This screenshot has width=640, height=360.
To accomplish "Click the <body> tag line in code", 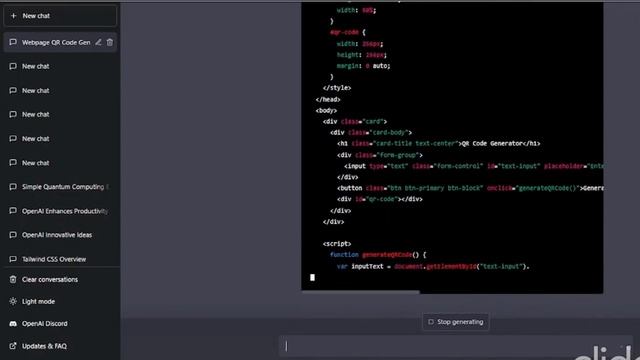I will pos(326,110).
